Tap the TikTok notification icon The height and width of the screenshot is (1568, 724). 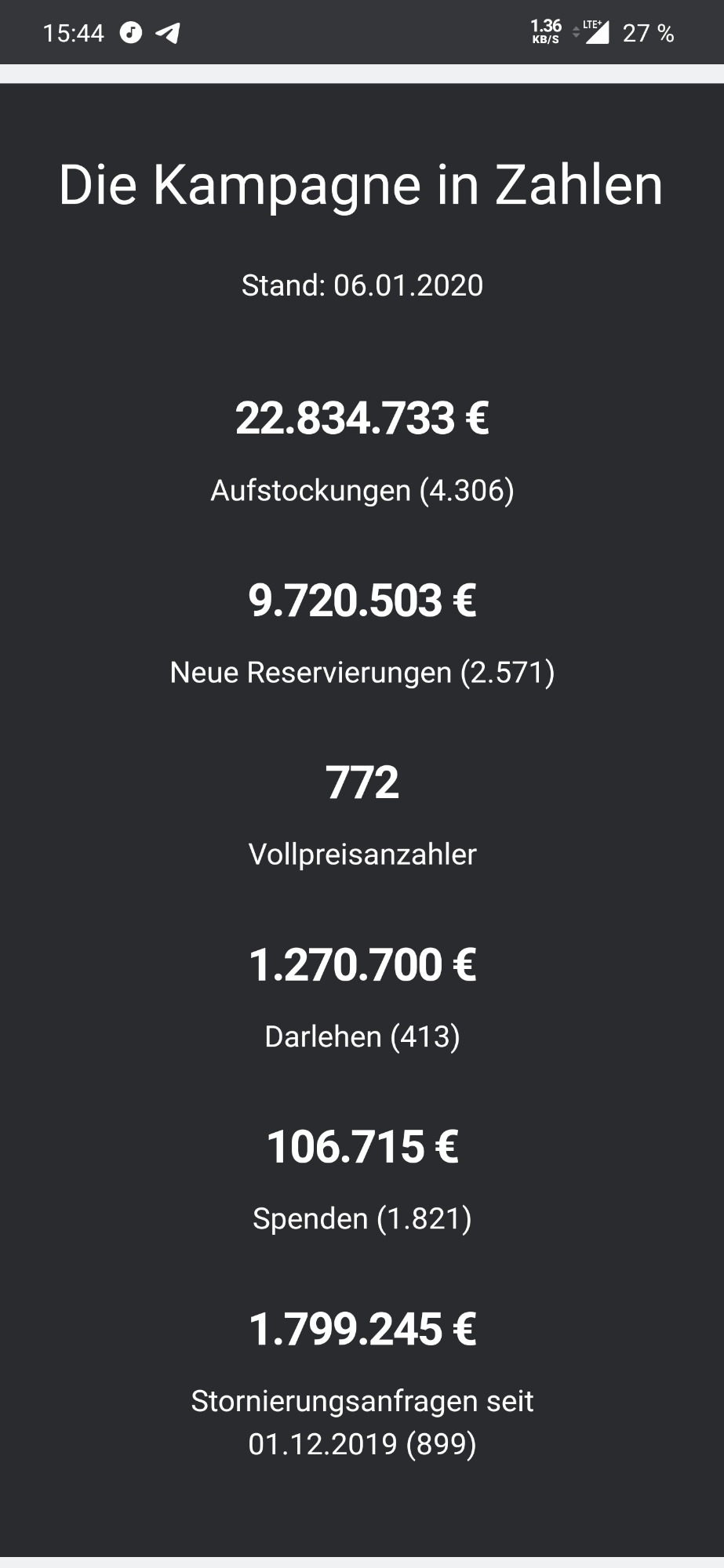(x=131, y=33)
